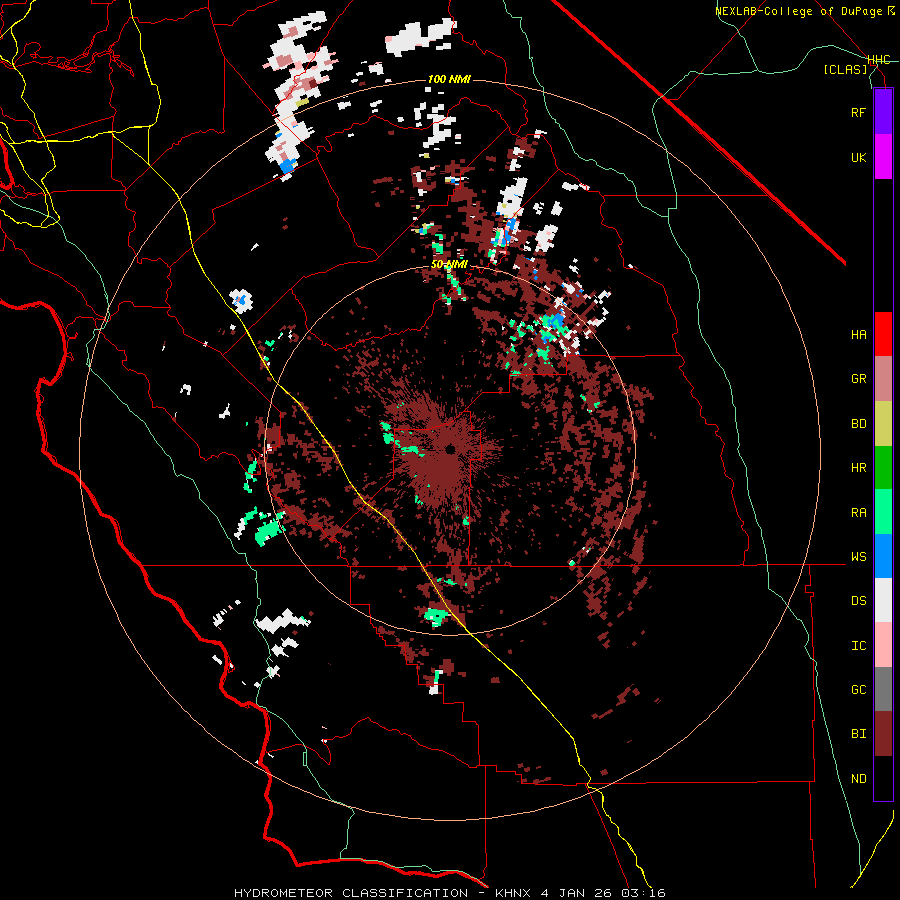The image size is (900, 900).
Task: Click the NEXLAB-College of DuPage text
Action: point(800,11)
